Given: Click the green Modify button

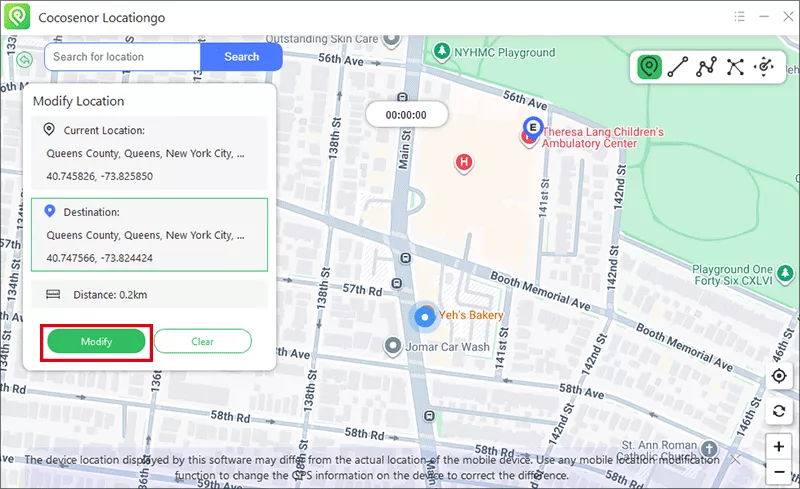Looking at the screenshot, I should (96, 341).
